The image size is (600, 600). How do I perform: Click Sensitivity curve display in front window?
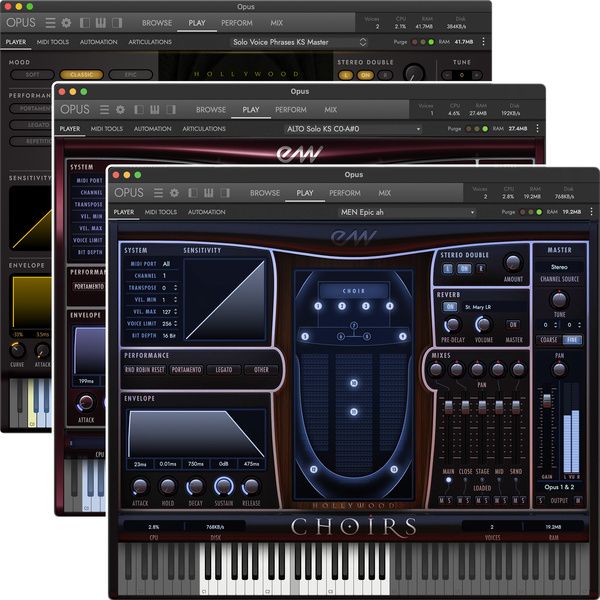(x=225, y=299)
